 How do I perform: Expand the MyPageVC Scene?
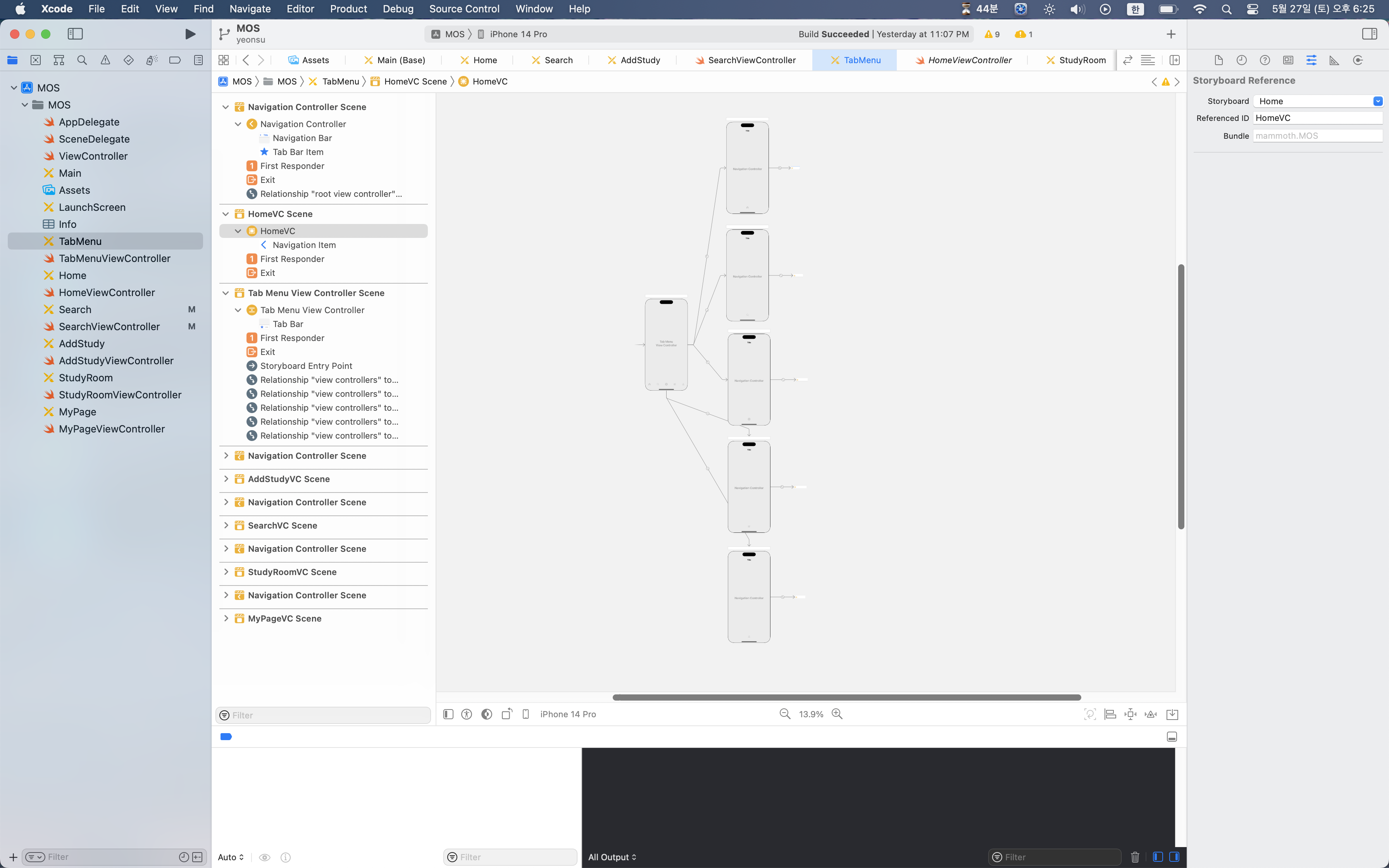(226, 618)
